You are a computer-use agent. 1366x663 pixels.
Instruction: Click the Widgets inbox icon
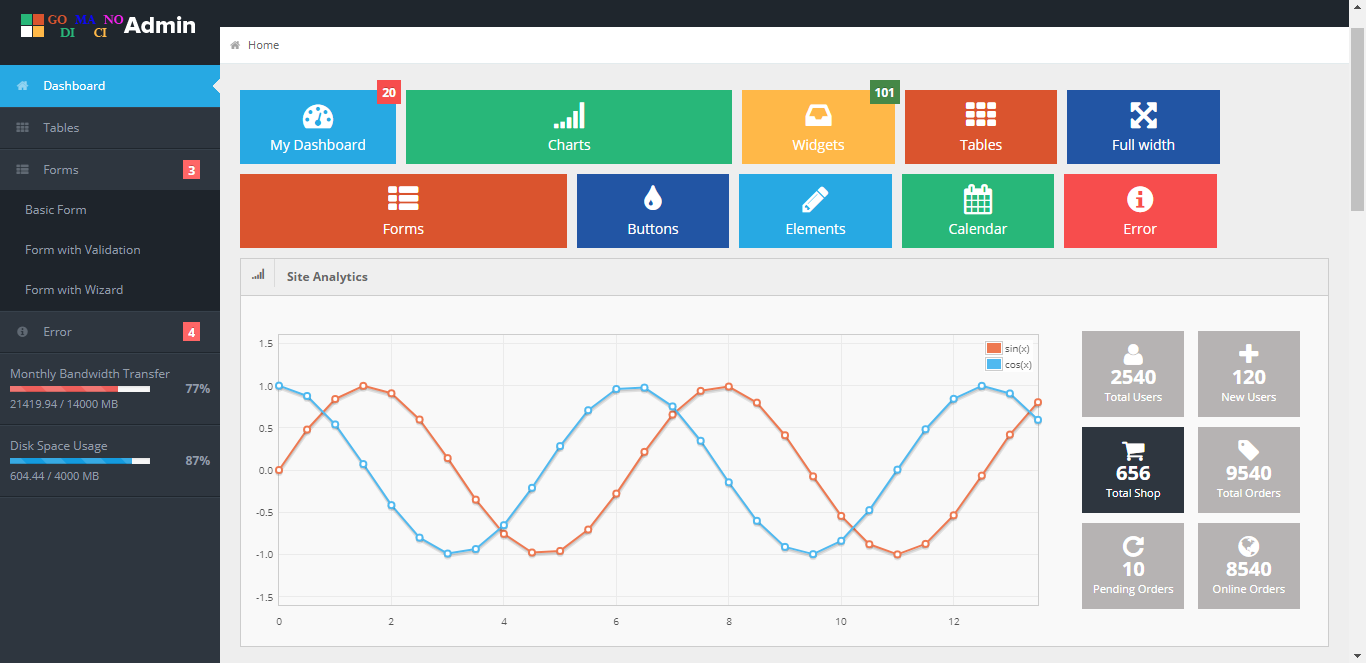pyautogui.click(x=817, y=116)
